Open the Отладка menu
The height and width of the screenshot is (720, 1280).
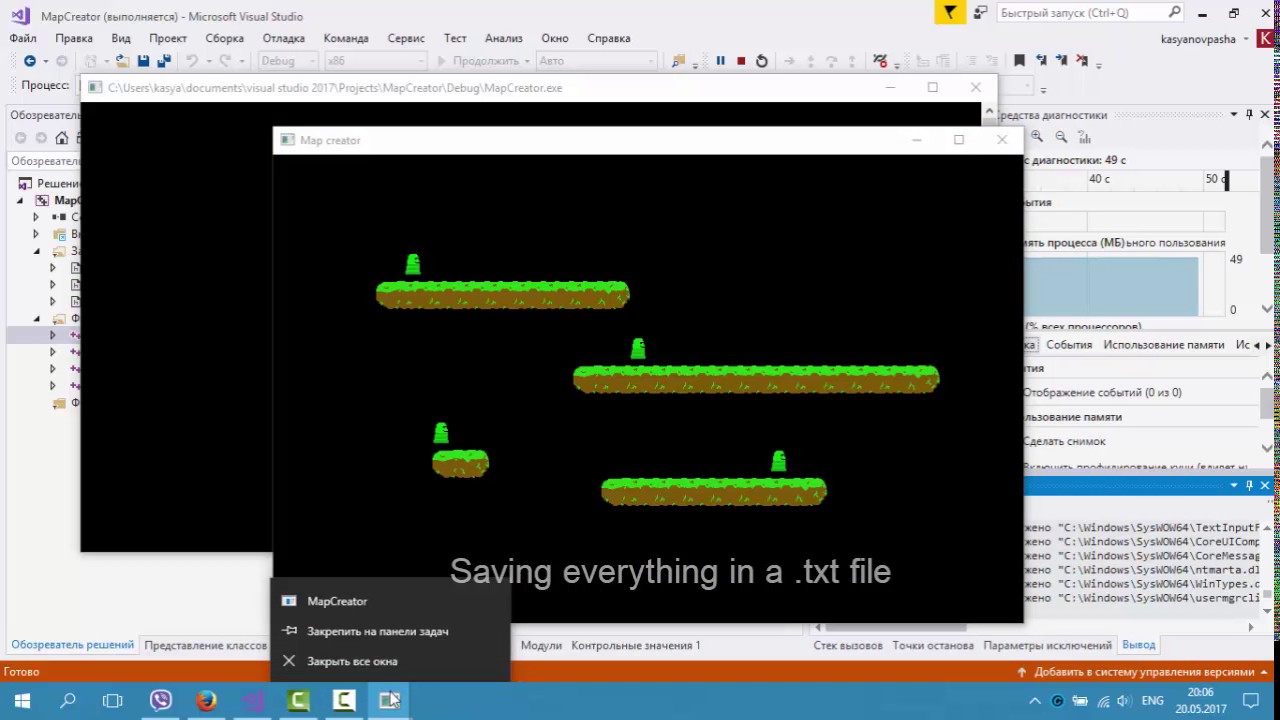pyautogui.click(x=283, y=38)
